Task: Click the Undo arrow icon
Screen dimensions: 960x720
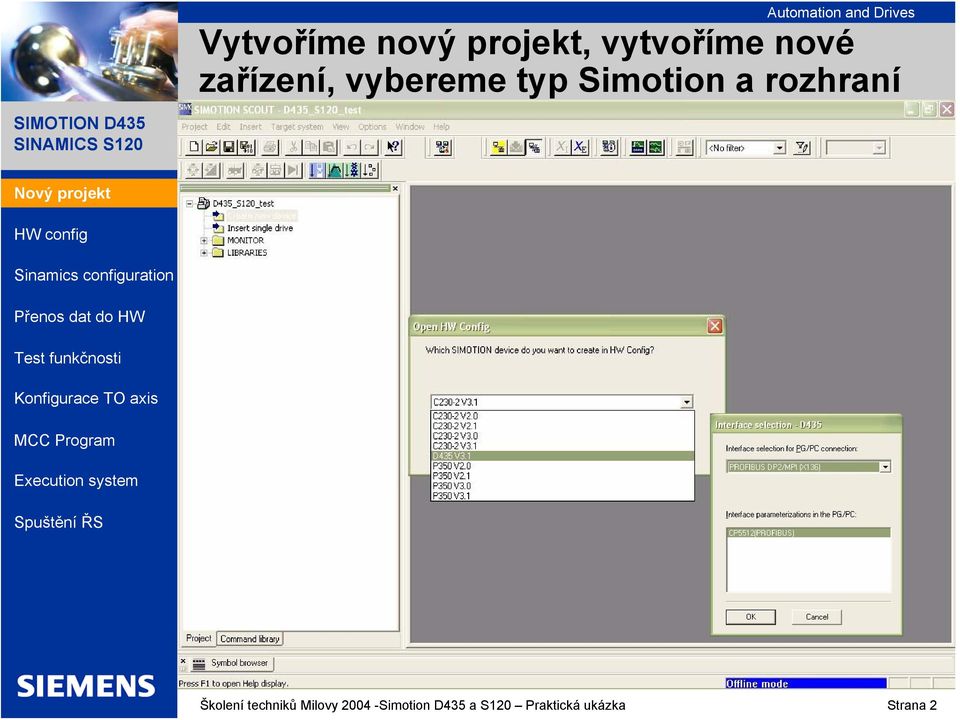Action: (352, 147)
